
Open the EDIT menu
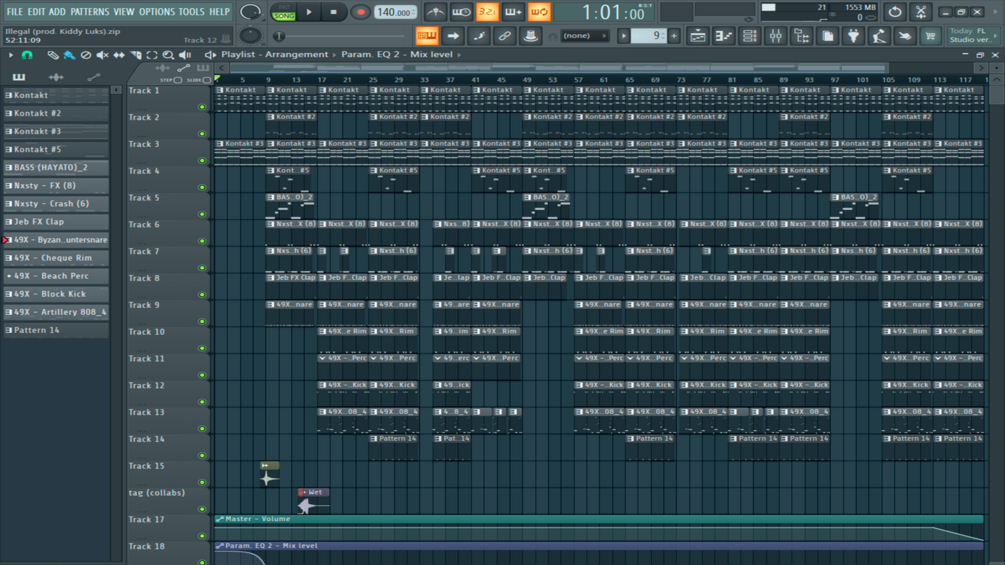click(36, 12)
